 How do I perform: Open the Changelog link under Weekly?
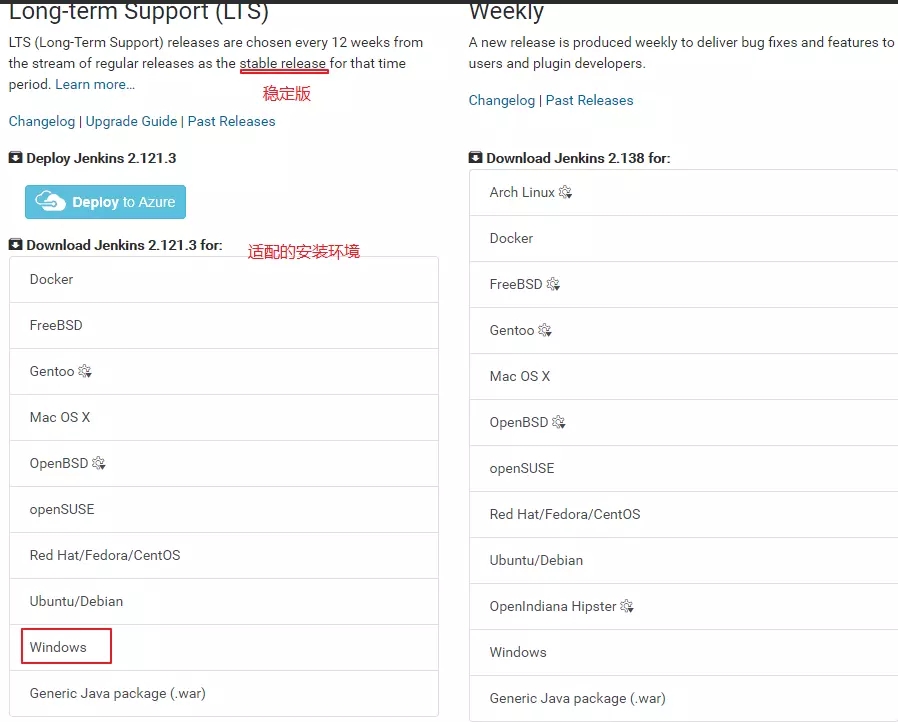coord(501,100)
